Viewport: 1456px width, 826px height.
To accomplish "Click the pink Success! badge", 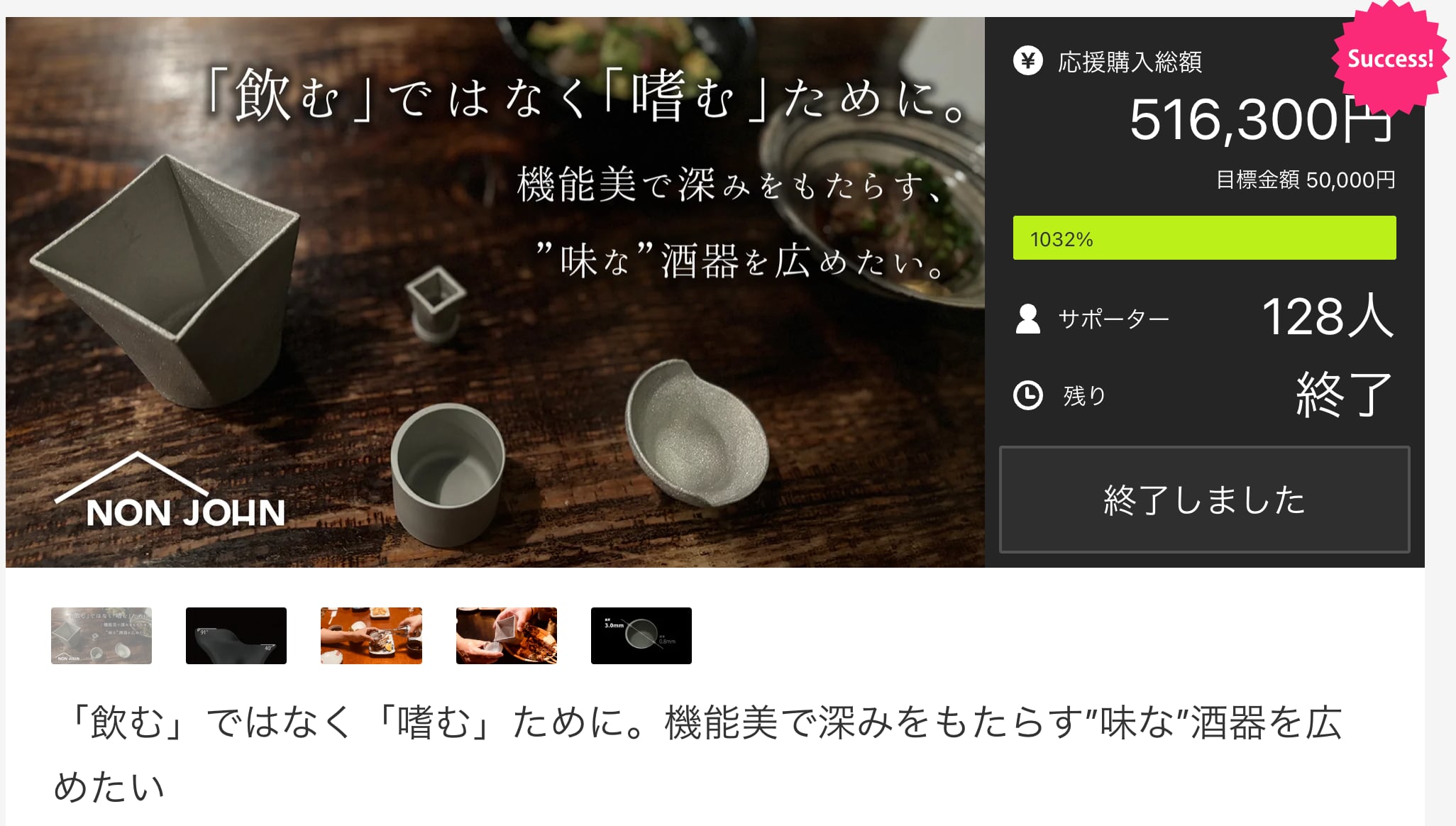I will (x=1390, y=58).
